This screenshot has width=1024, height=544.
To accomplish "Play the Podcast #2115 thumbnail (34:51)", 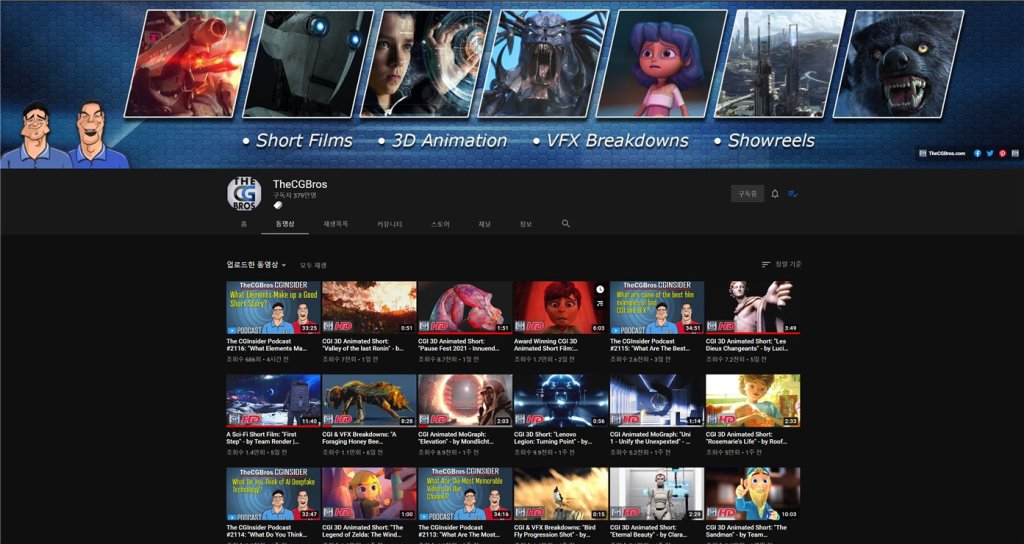I will pyautogui.click(x=657, y=308).
